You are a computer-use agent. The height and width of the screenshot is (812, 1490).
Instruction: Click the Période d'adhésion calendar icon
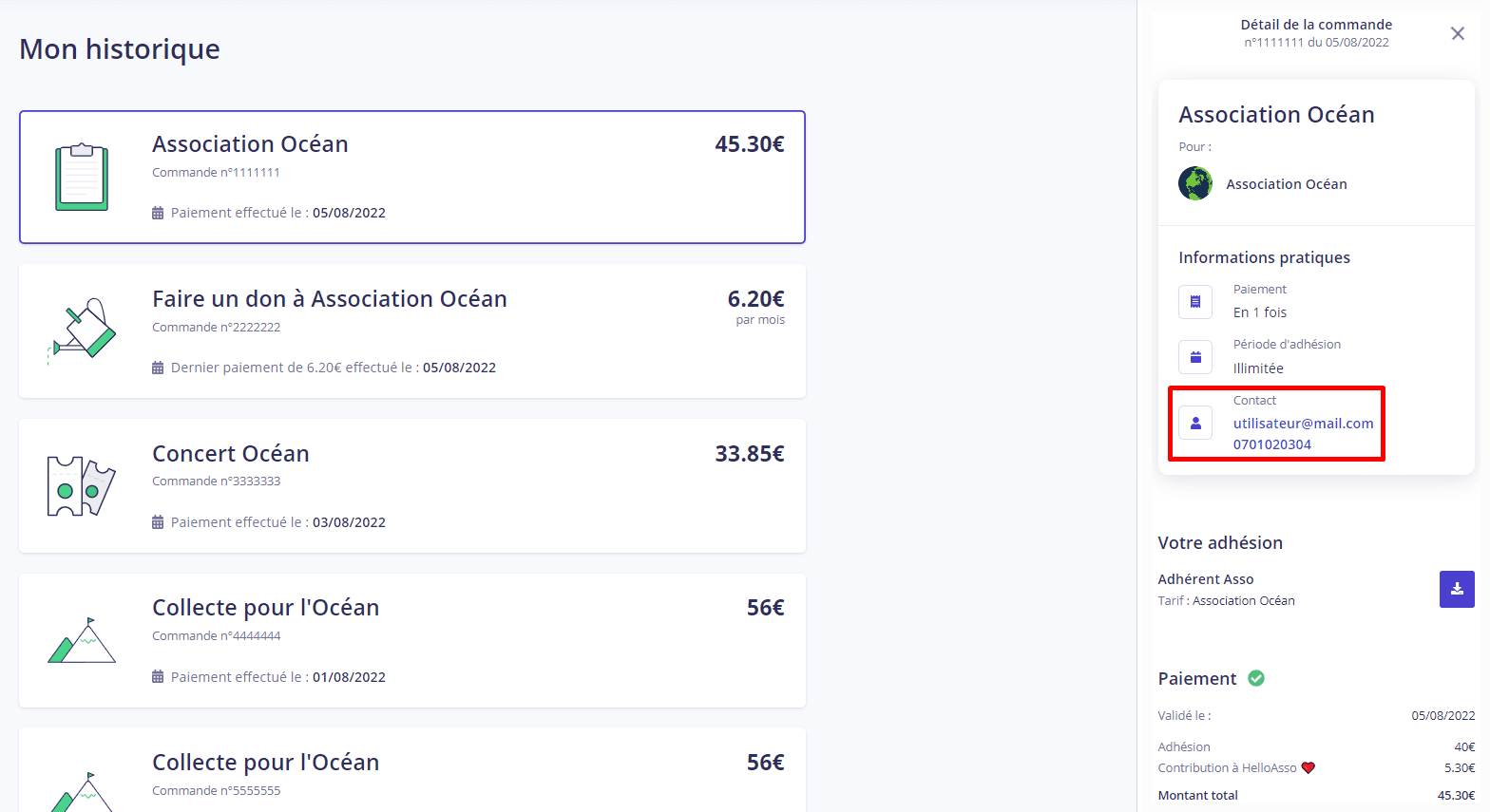1195,357
